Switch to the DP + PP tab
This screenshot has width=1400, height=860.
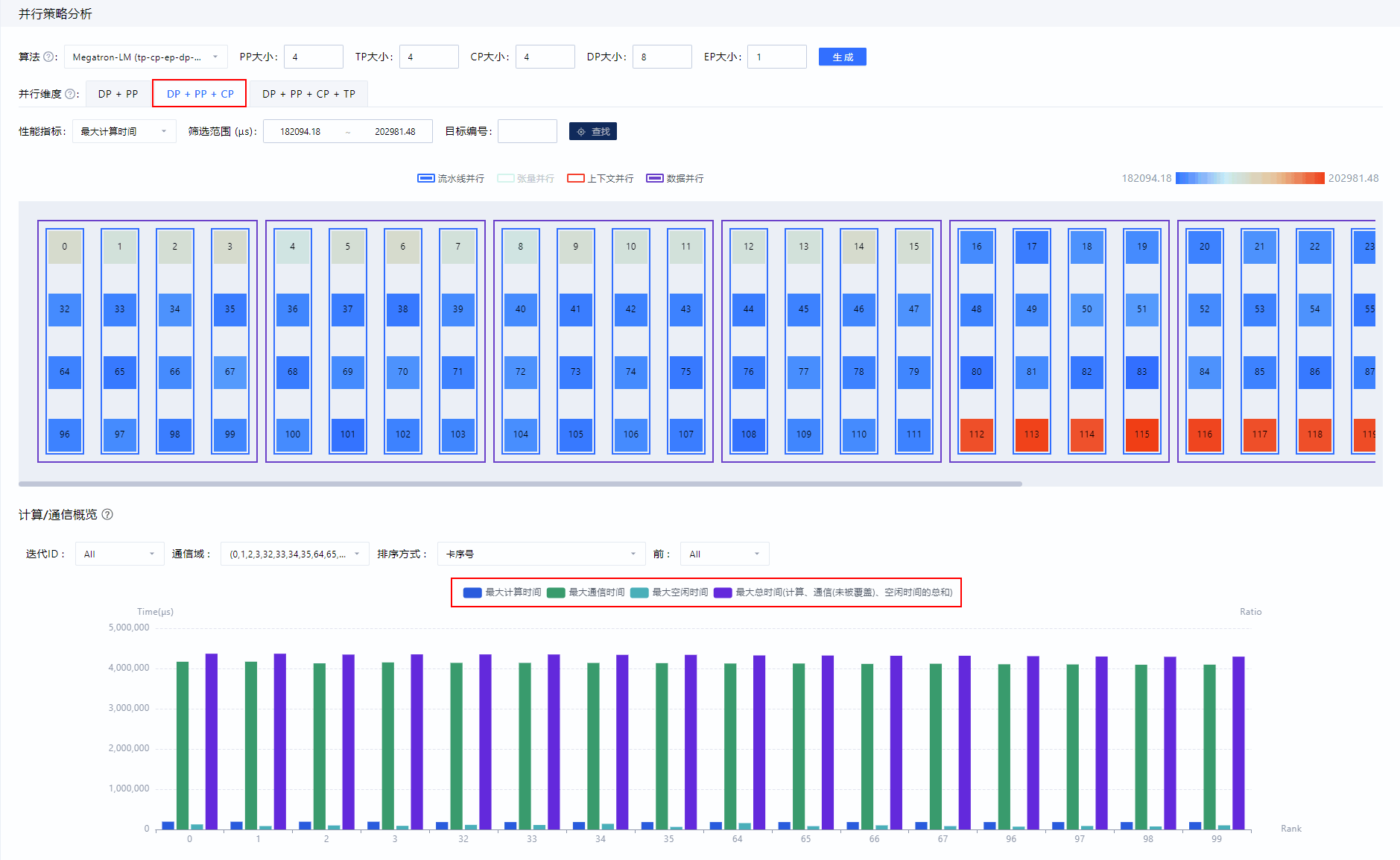coord(118,94)
